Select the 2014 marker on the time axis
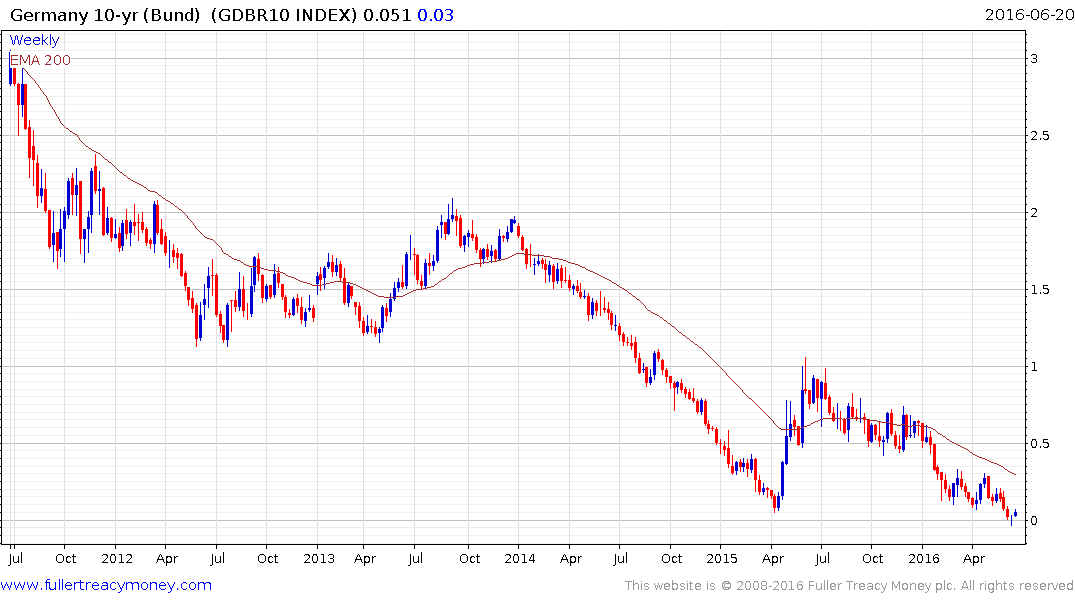The width and height of the screenshot is (1075, 600). [x=519, y=558]
